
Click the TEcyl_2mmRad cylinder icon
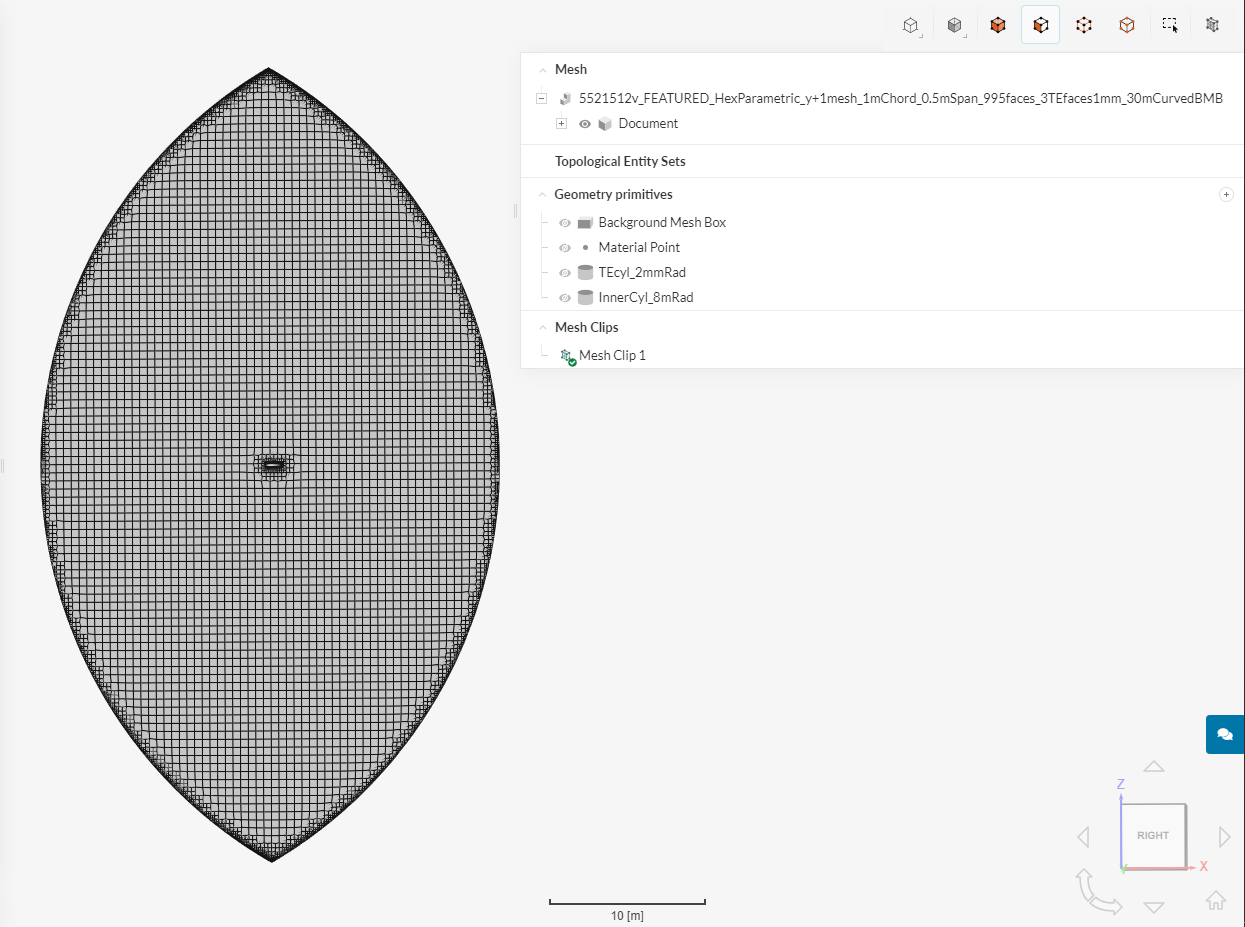585,273
